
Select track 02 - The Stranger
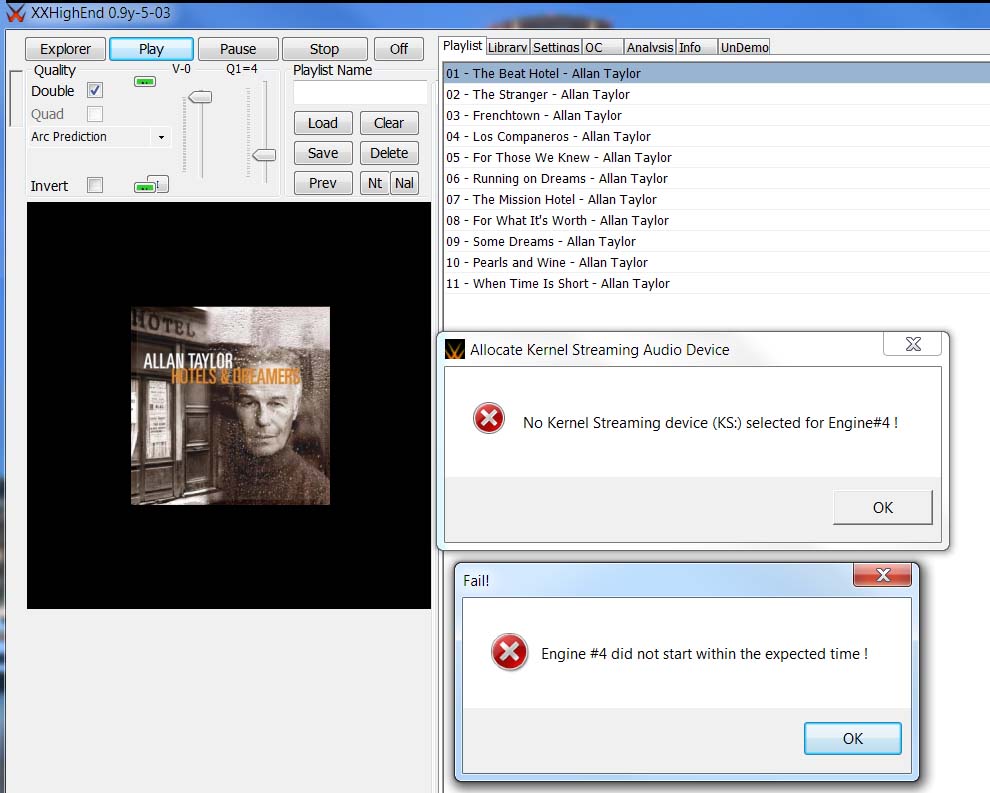[717, 94]
